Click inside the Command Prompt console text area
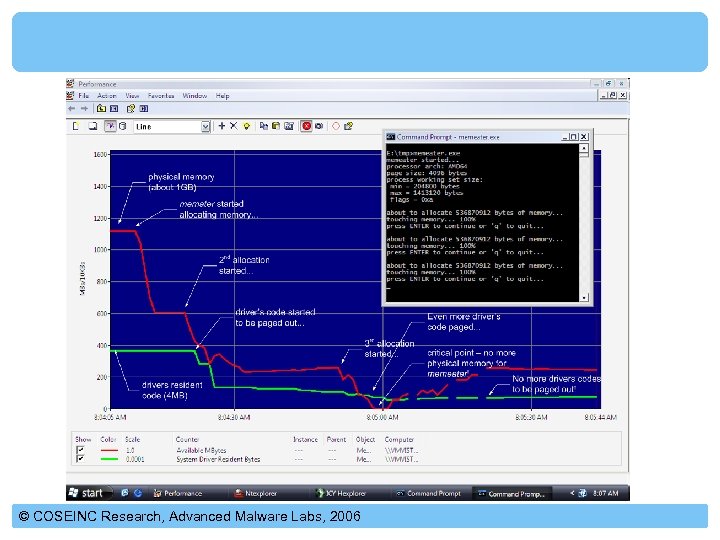Screen dimensions: 720x540 click(482, 223)
